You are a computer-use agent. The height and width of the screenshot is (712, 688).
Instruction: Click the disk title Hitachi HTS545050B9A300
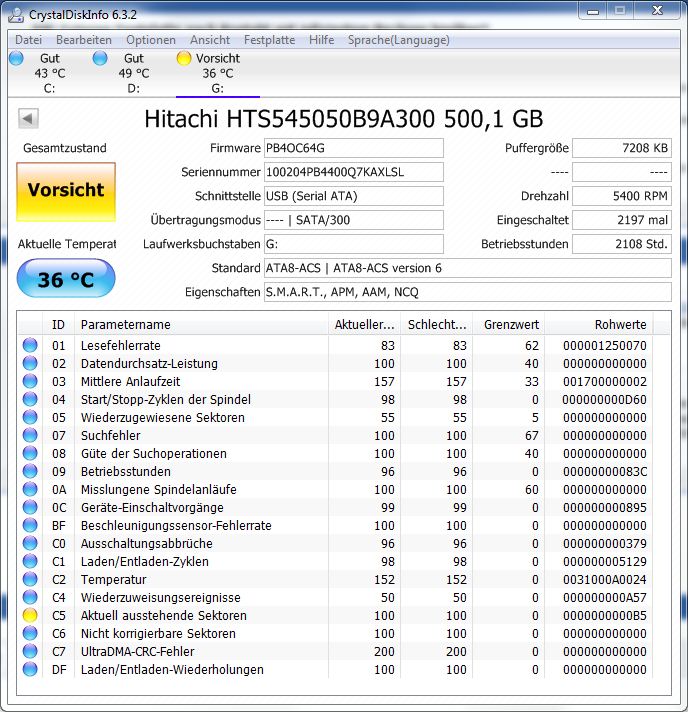pos(344,119)
